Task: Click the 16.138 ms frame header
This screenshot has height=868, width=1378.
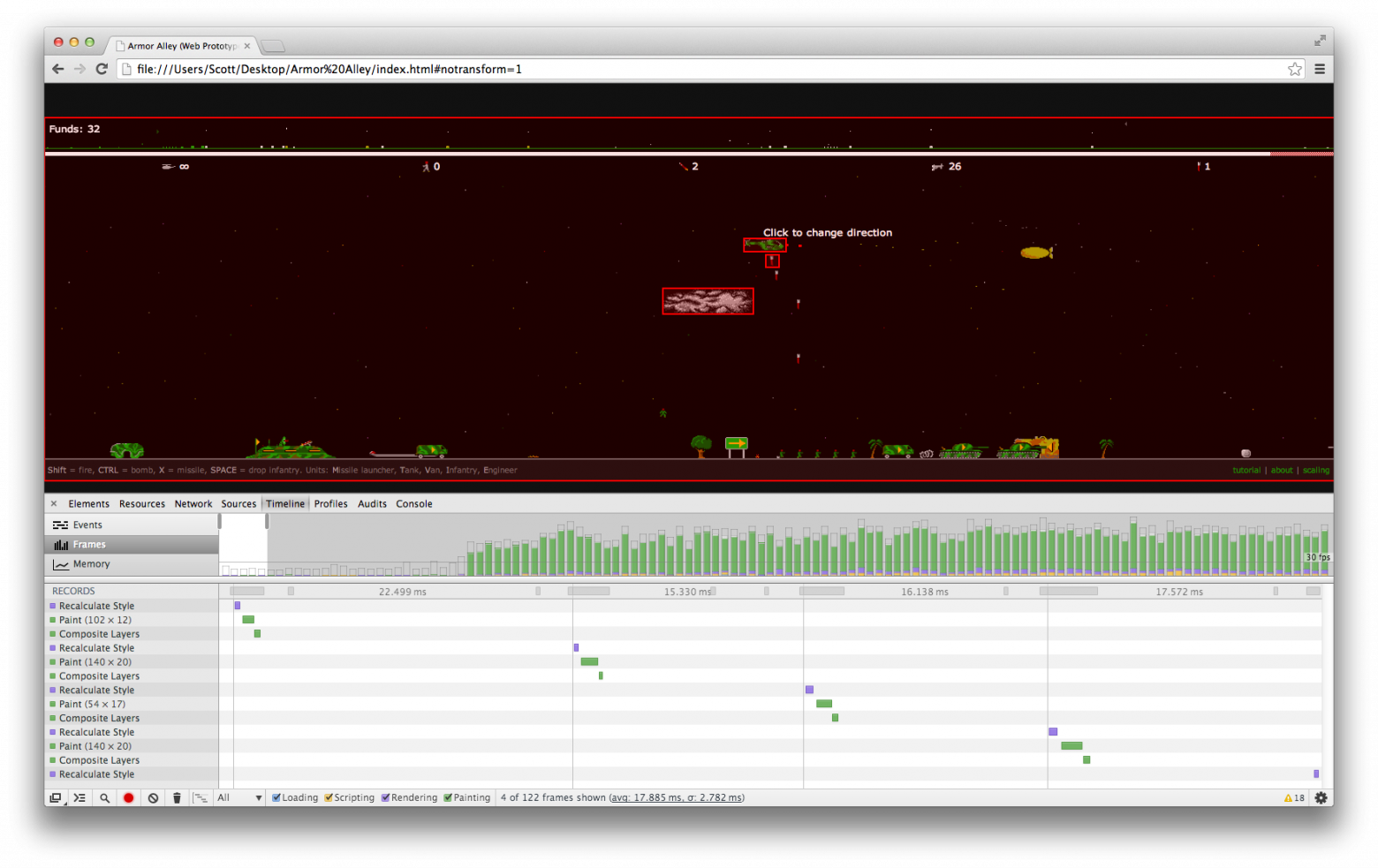Action: pyautogui.click(x=925, y=592)
